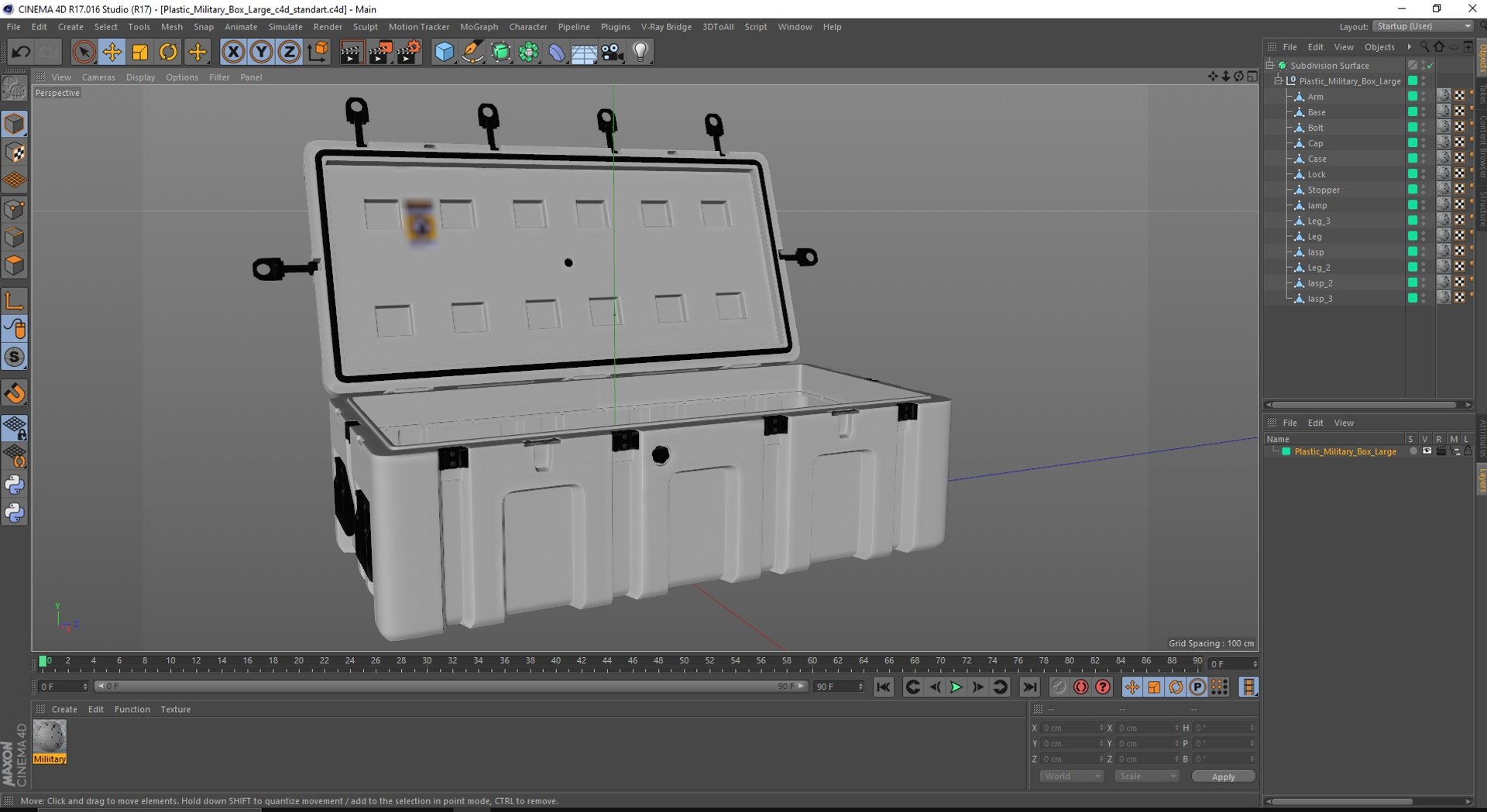Click Make Editable icon in left palette
1487x812 pixels.
point(15,90)
